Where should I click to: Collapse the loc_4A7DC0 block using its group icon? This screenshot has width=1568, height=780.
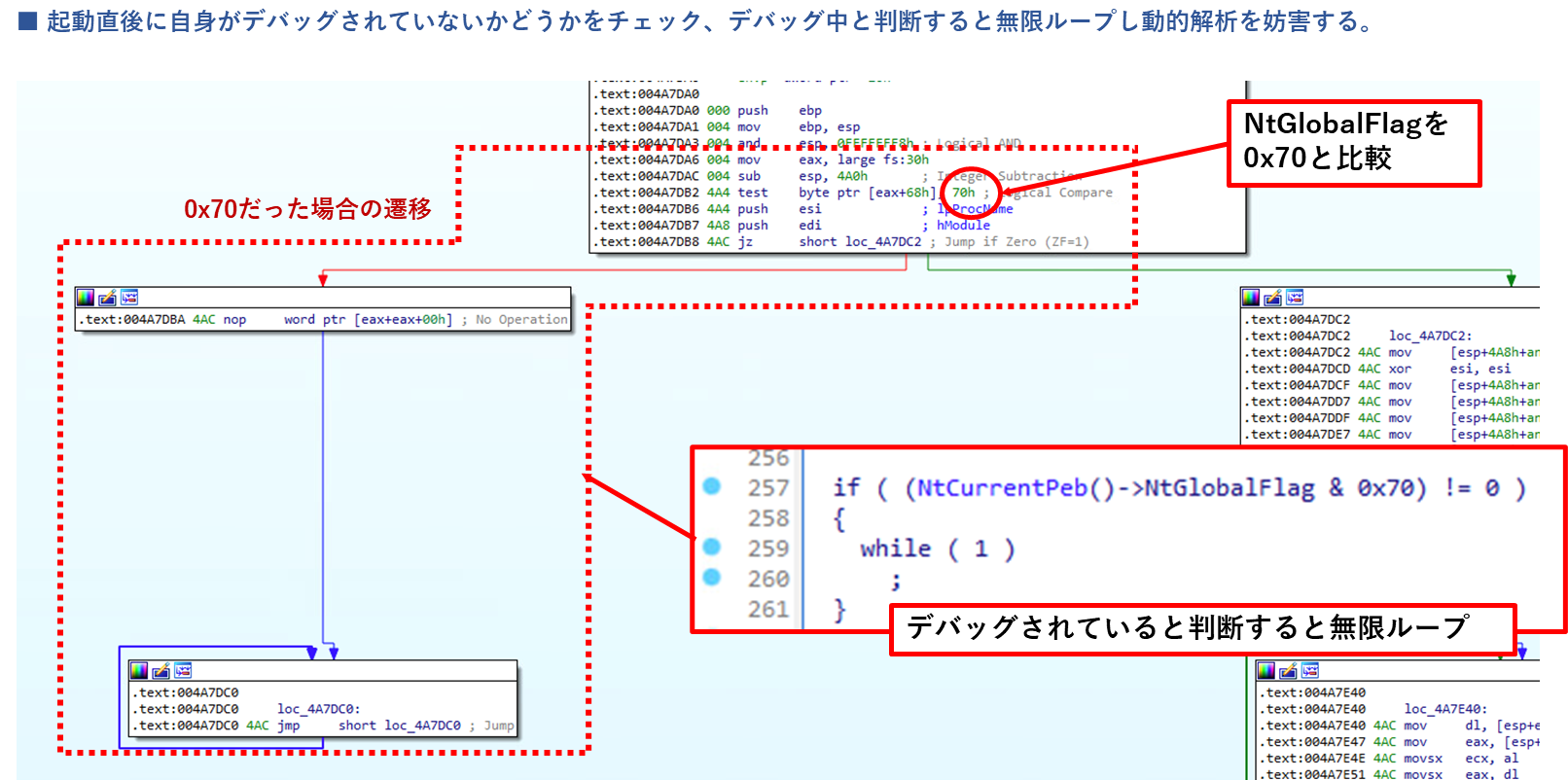[x=183, y=671]
